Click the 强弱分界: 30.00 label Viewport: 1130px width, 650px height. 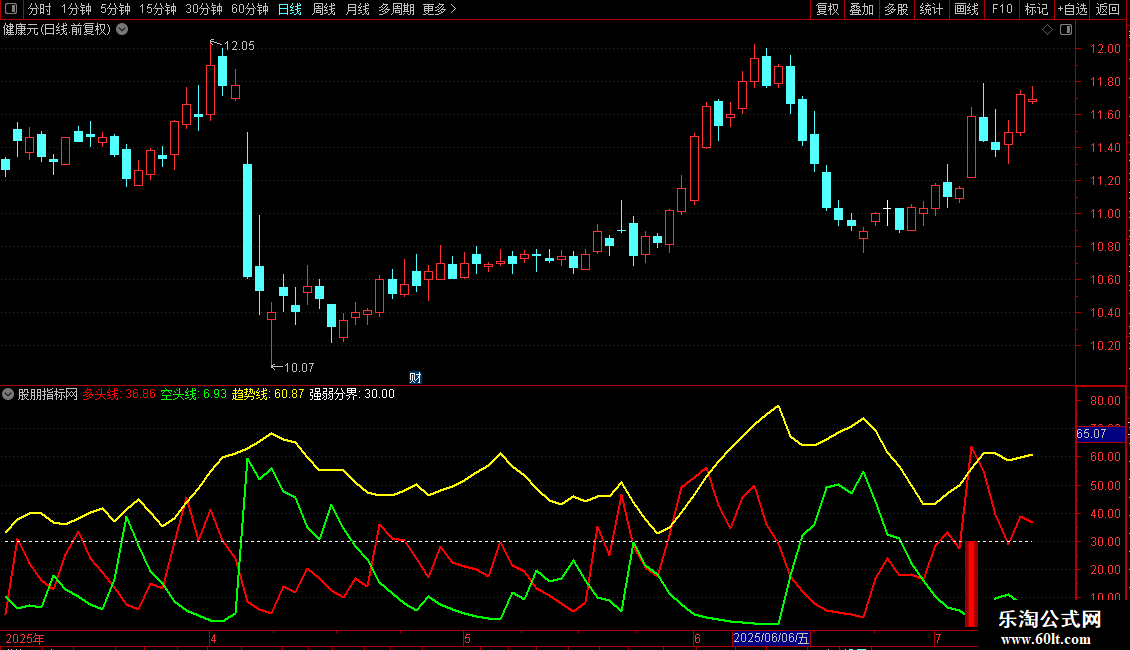click(352, 394)
